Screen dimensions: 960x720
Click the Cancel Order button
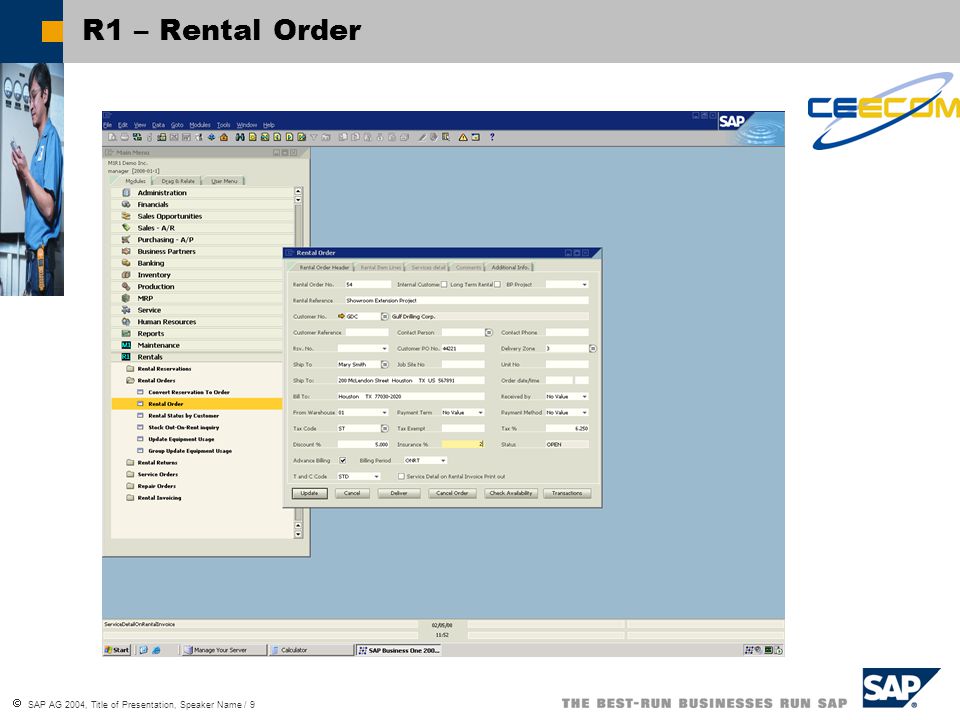(x=452, y=493)
